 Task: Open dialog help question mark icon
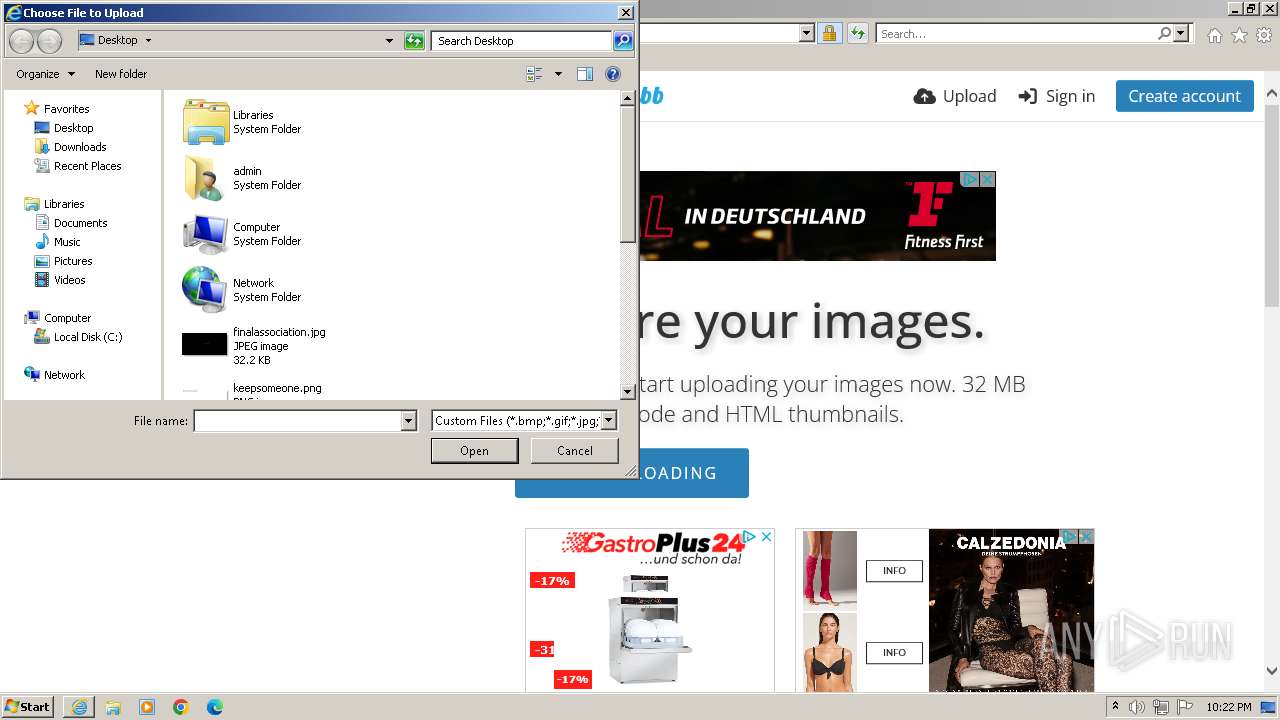coord(613,74)
